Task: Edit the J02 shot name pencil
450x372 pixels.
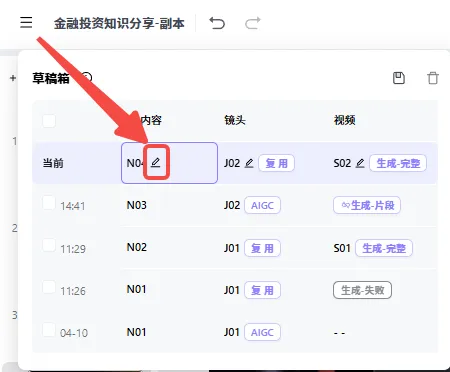Action: [x=249, y=163]
